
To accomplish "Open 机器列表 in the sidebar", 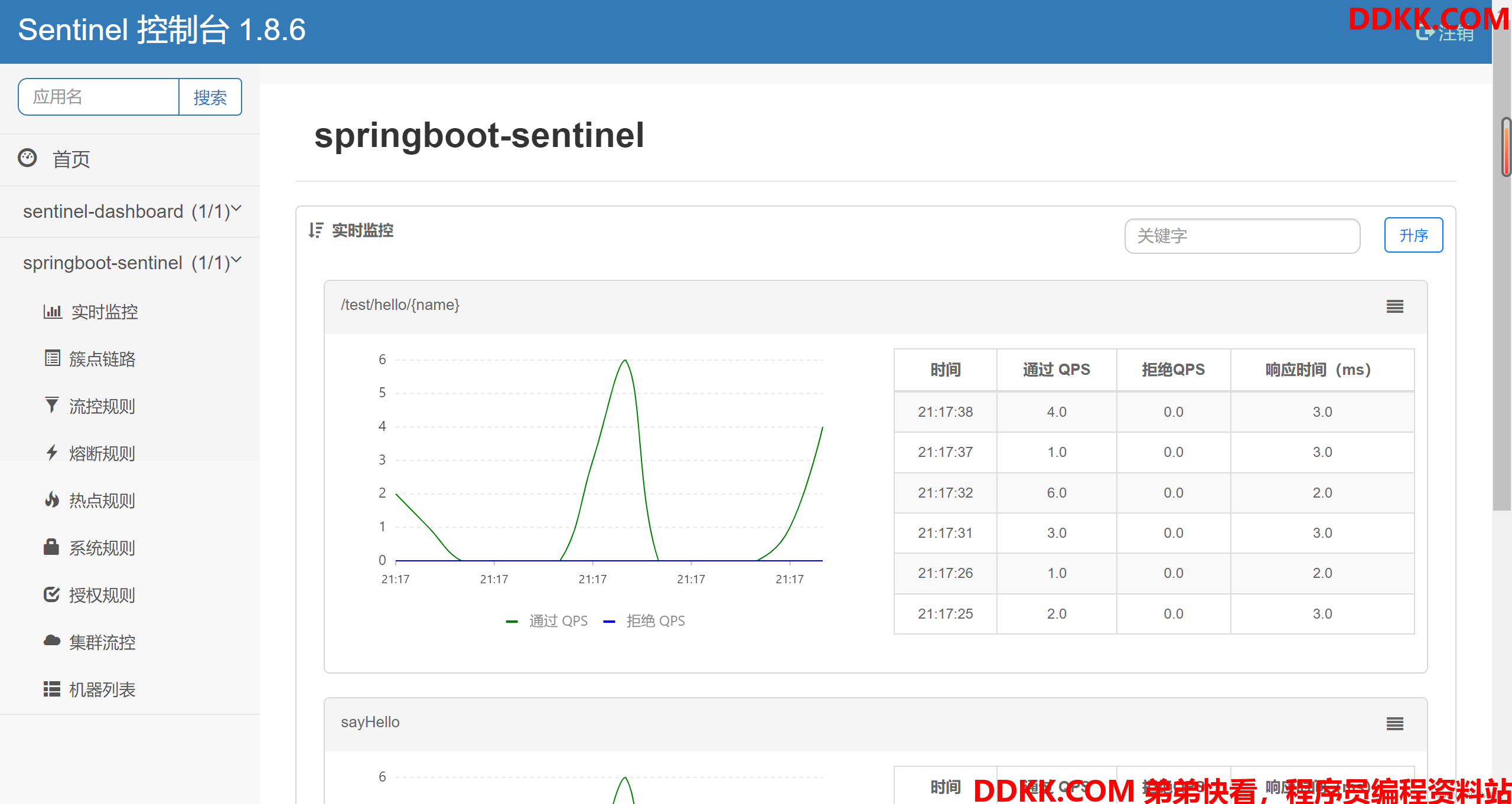I will tap(102, 689).
